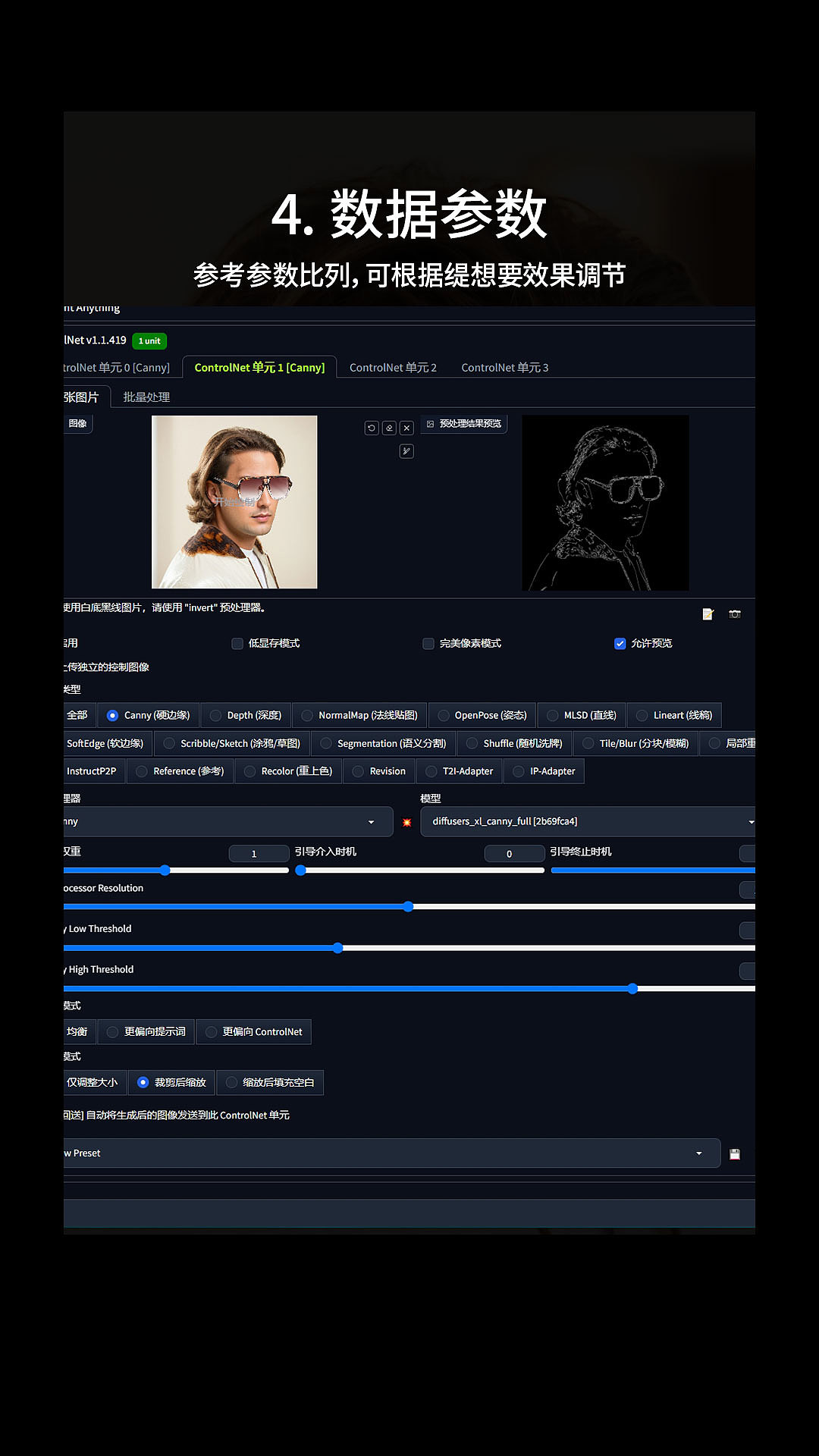Switch to ControlNet 单元 0 [Canny] tab
The width and height of the screenshot is (819, 1456).
point(117,367)
